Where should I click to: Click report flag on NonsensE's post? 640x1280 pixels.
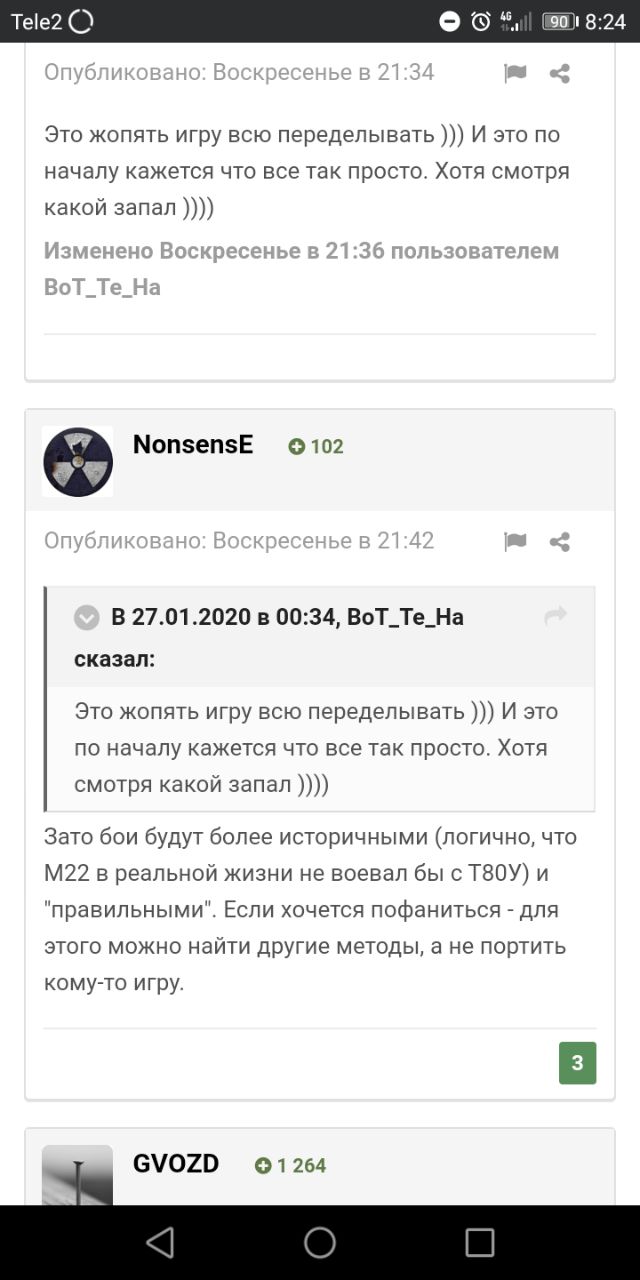click(515, 542)
